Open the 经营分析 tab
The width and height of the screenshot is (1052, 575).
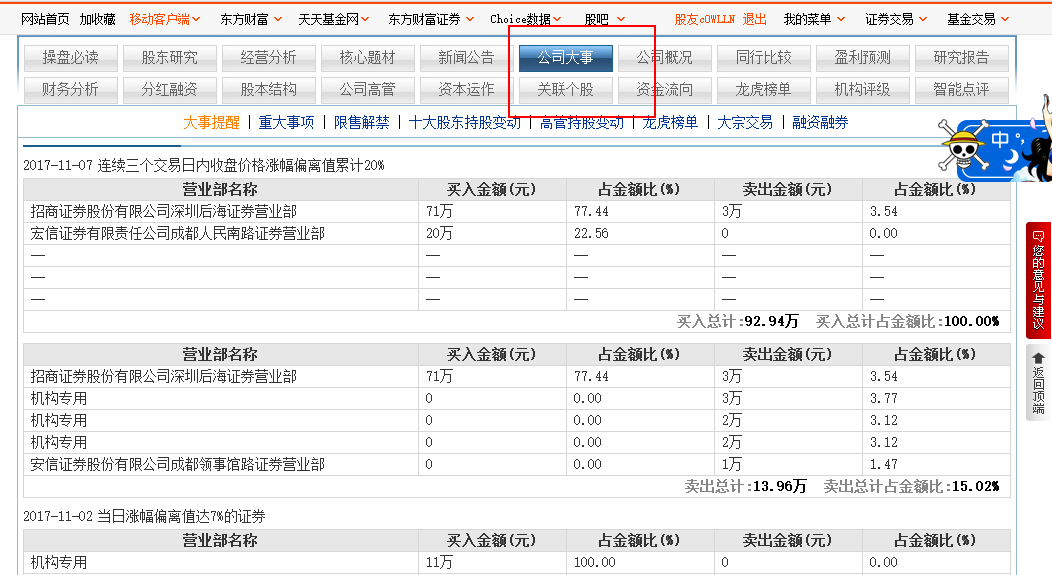pyautogui.click(x=268, y=58)
